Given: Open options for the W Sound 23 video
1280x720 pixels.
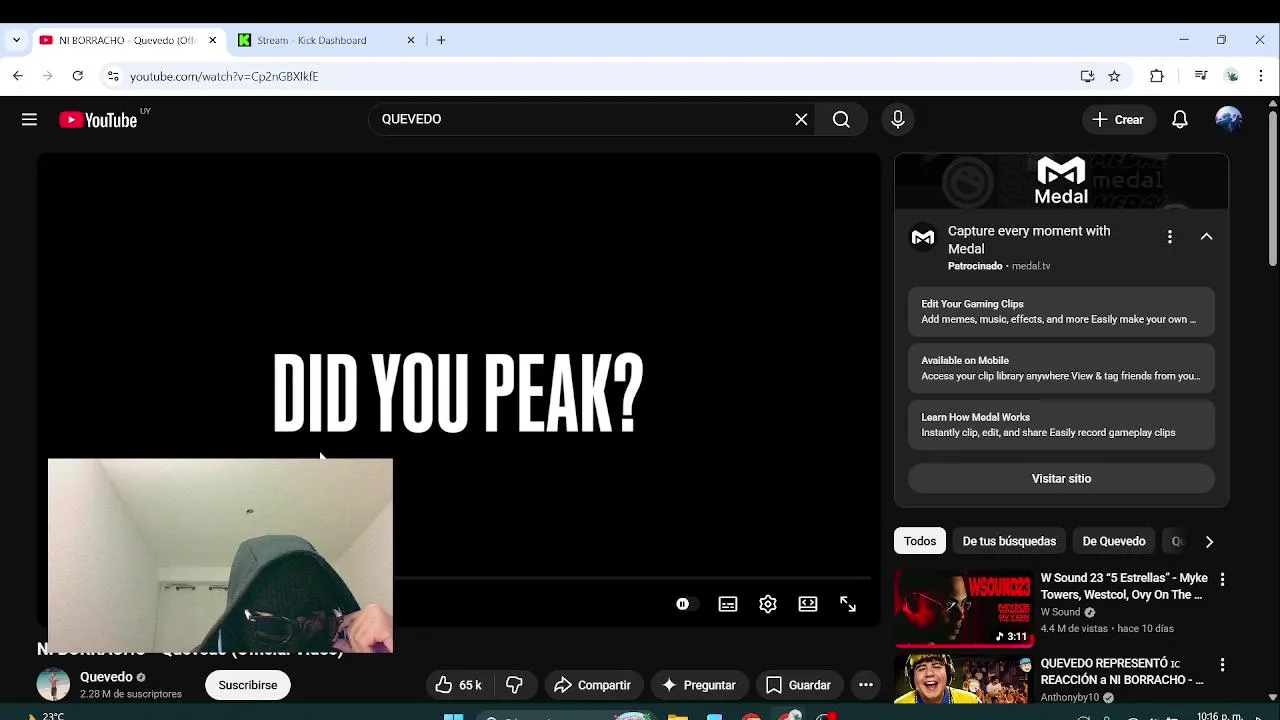Looking at the screenshot, I should 1222,580.
